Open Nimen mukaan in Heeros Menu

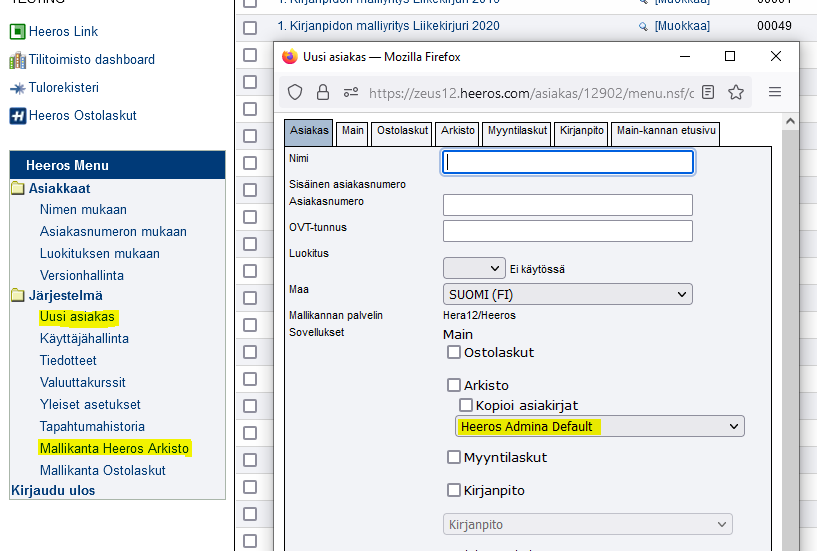tap(83, 210)
